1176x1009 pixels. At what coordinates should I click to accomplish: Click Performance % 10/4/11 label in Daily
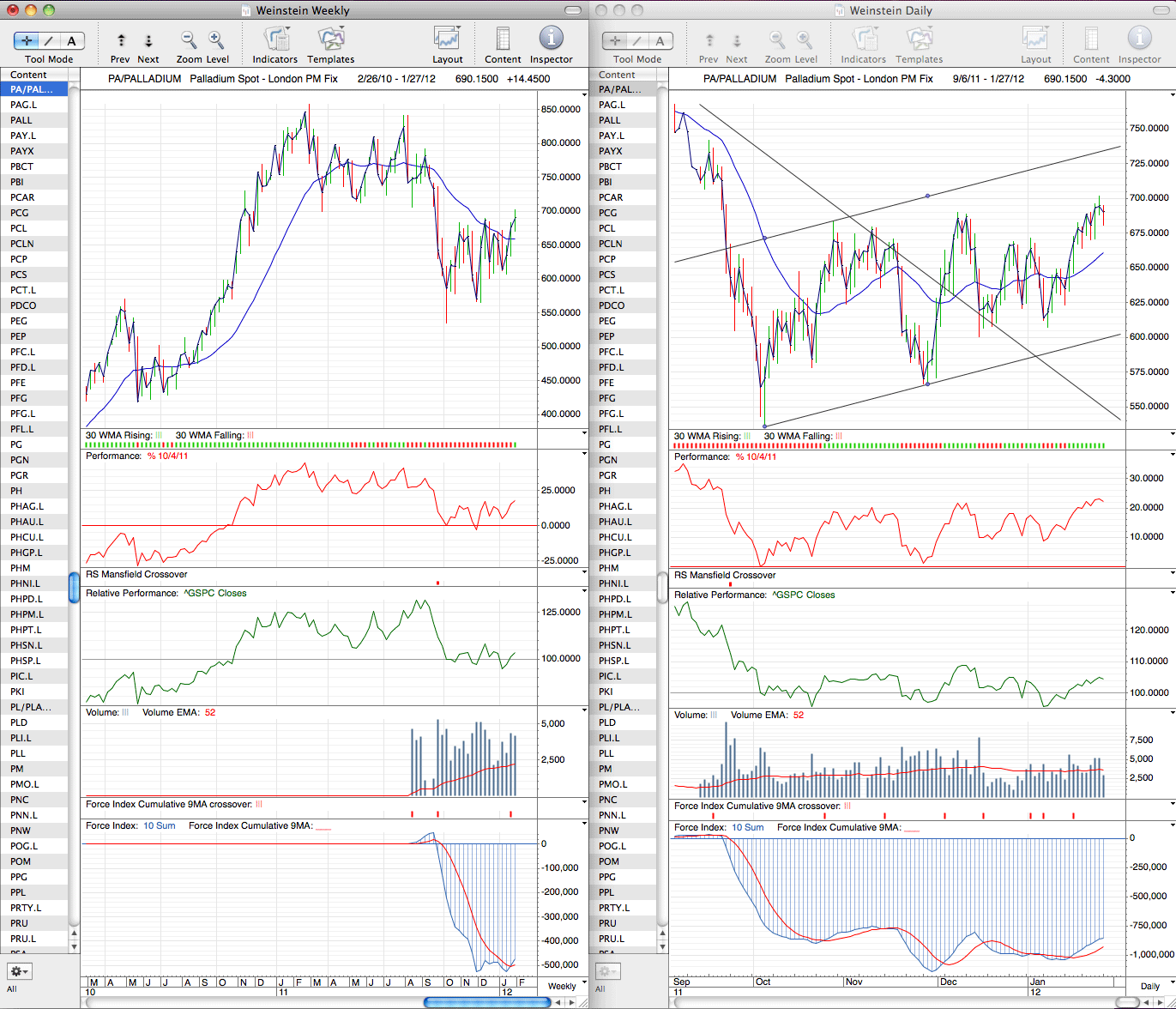coord(726,456)
